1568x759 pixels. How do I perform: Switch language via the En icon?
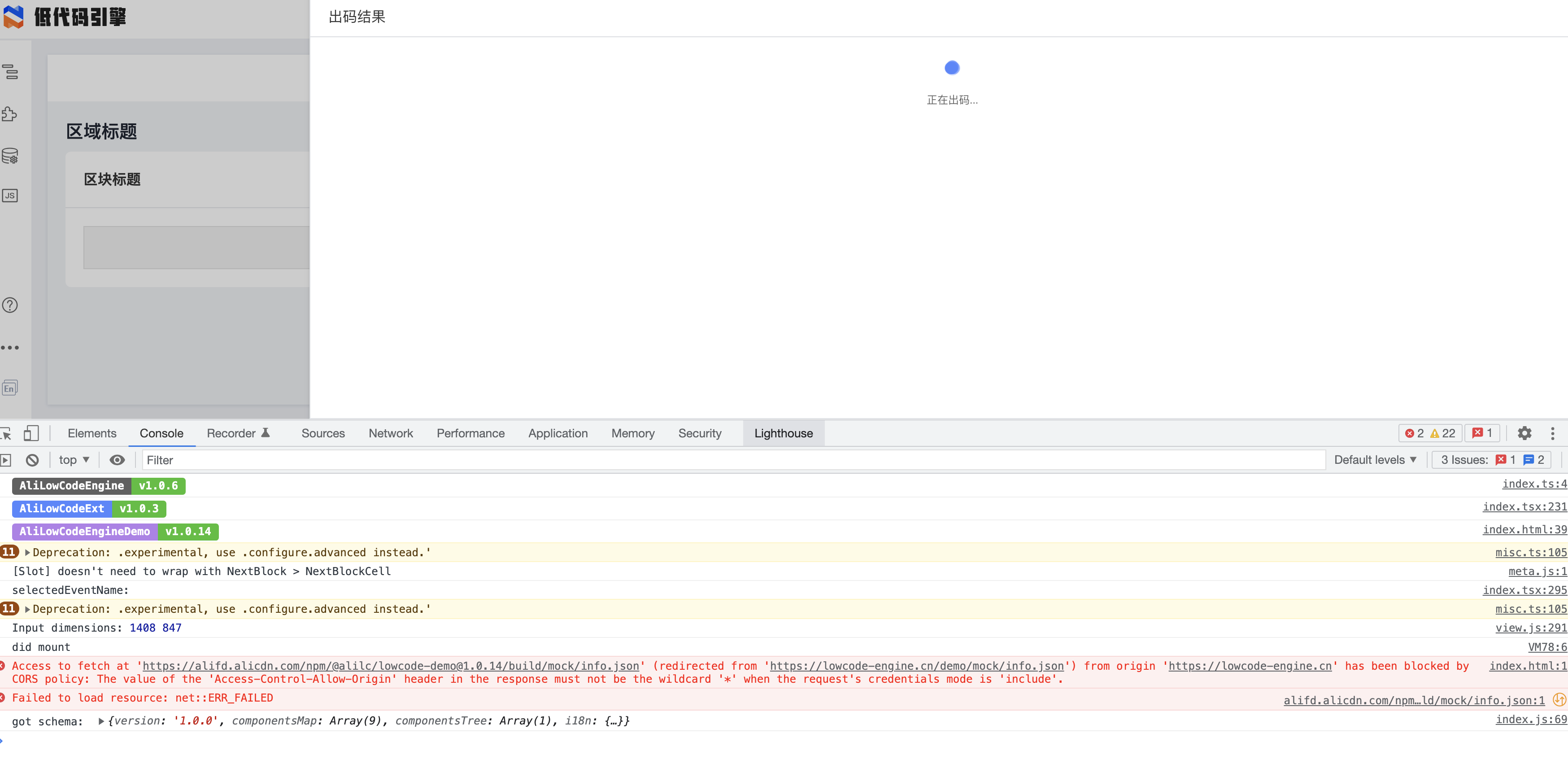tap(9, 388)
